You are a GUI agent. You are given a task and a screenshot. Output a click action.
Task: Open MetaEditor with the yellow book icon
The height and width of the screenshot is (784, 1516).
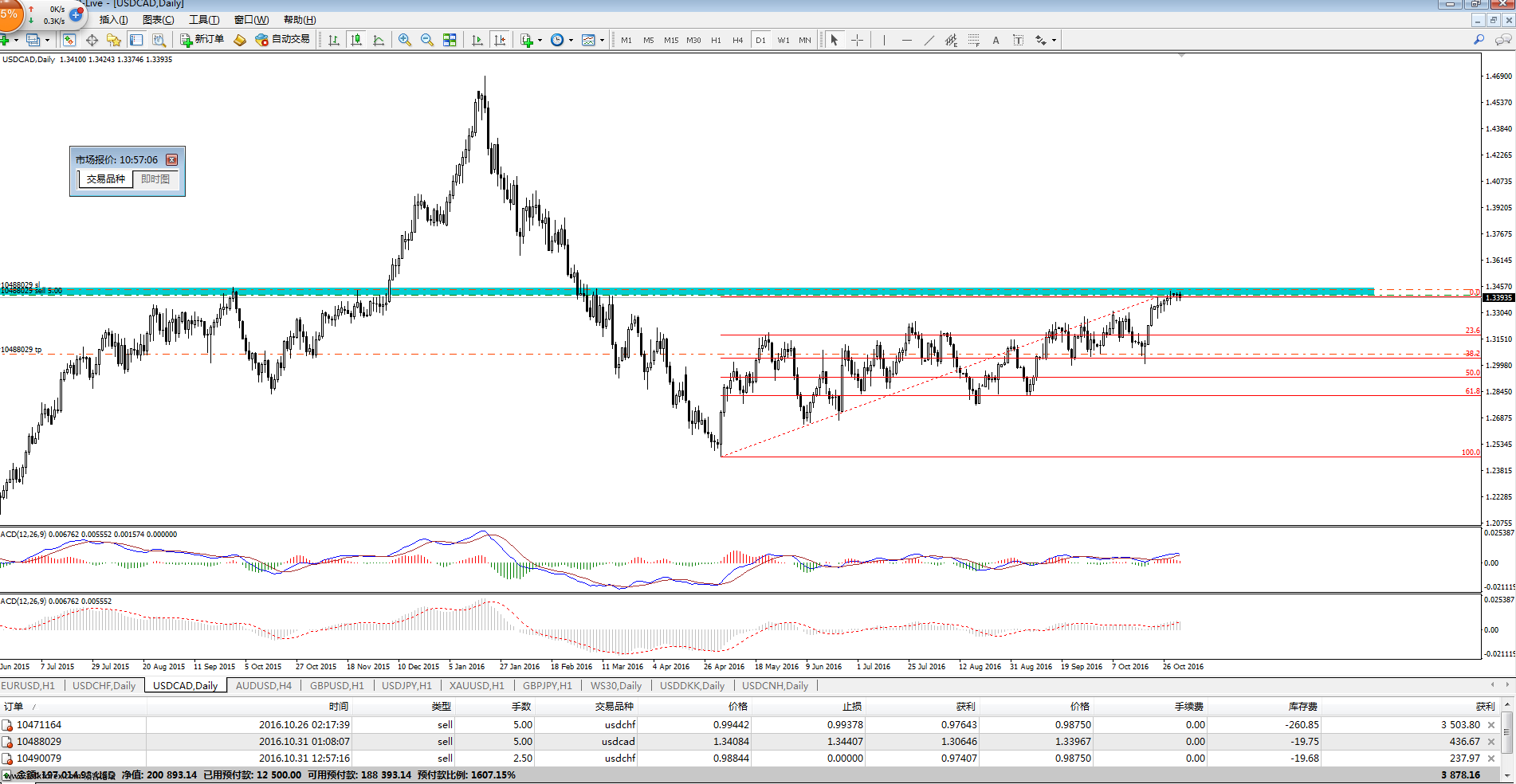(240, 40)
